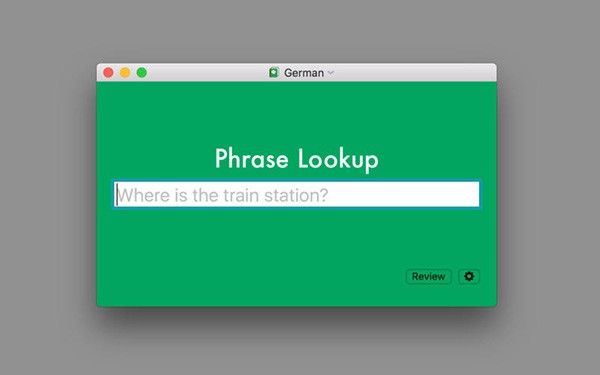Open settings with the gear icon

pos(469,276)
